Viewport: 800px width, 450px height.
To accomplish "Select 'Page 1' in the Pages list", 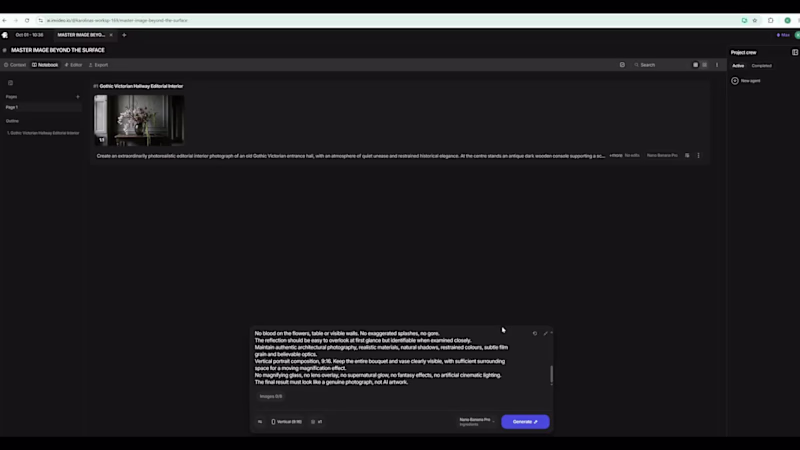I will tap(43, 107).
